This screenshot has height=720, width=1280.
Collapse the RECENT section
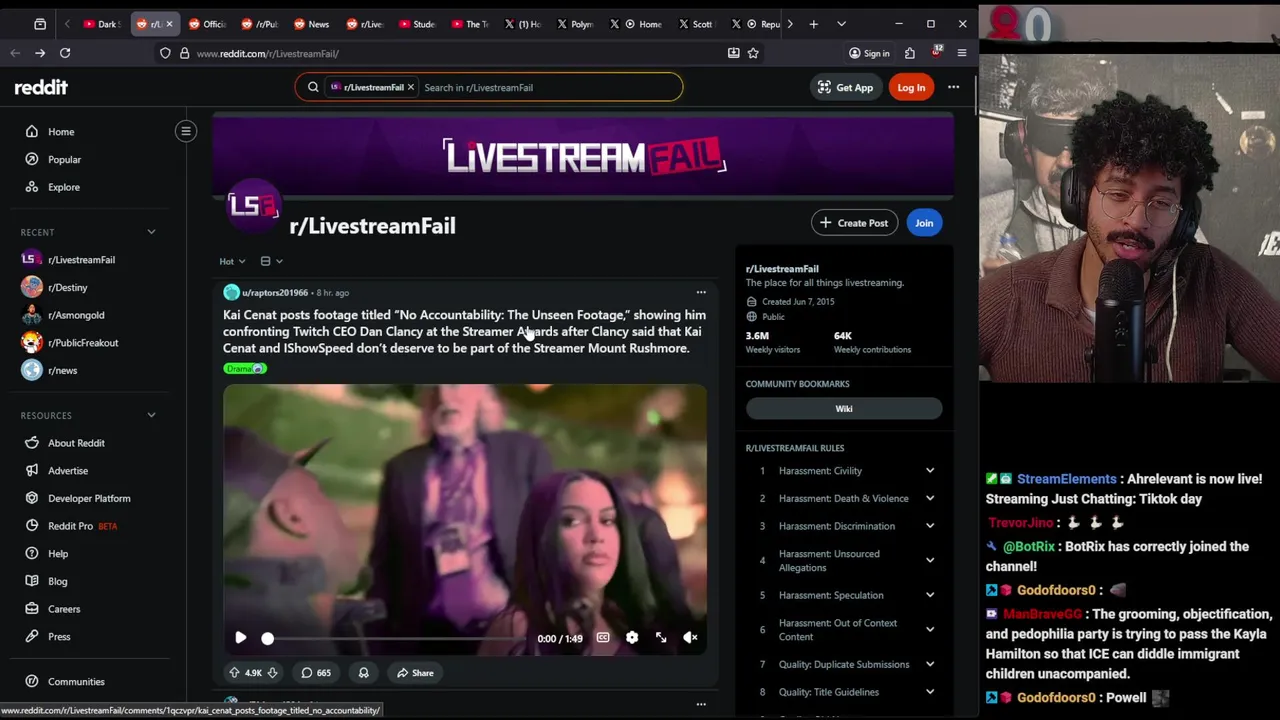click(151, 232)
